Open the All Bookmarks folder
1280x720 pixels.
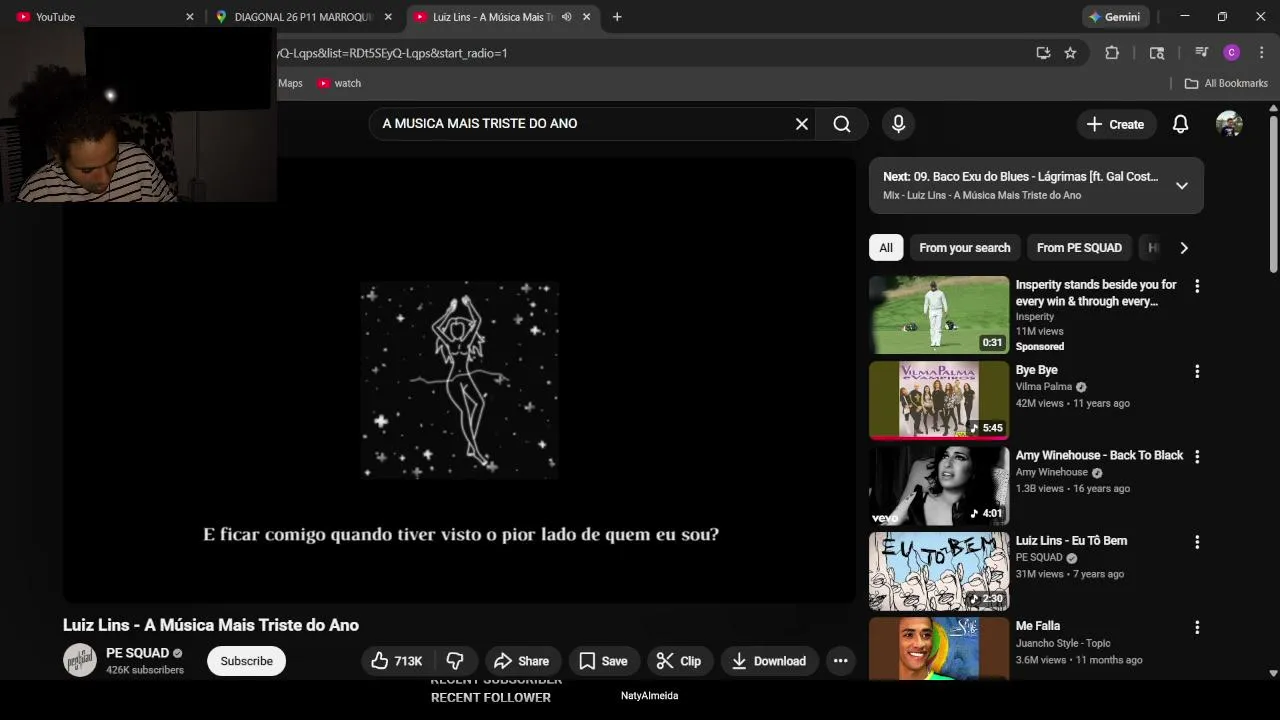(1226, 83)
